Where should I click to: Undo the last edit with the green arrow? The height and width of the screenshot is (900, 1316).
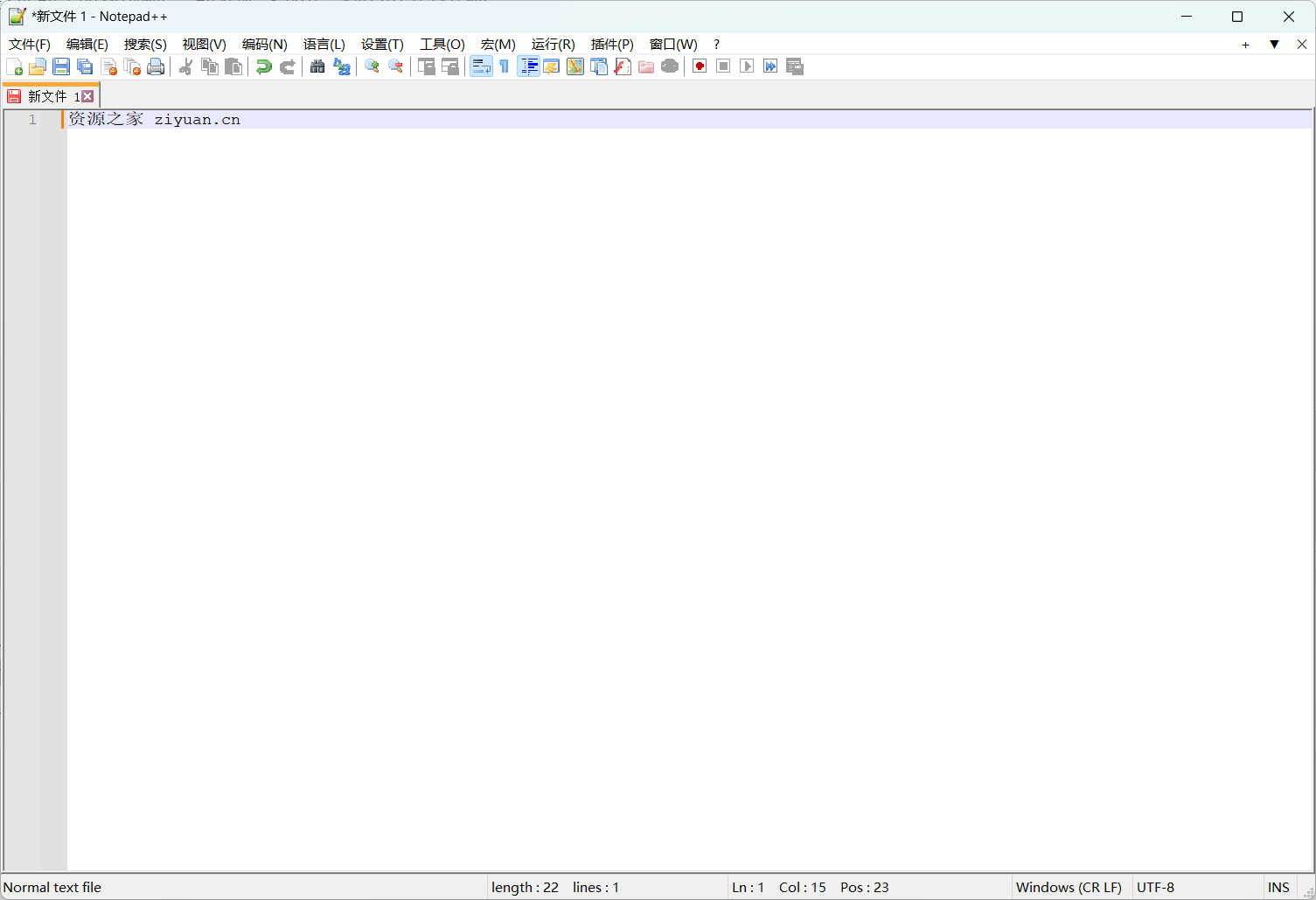pyautogui.click(x=264, y=66)
